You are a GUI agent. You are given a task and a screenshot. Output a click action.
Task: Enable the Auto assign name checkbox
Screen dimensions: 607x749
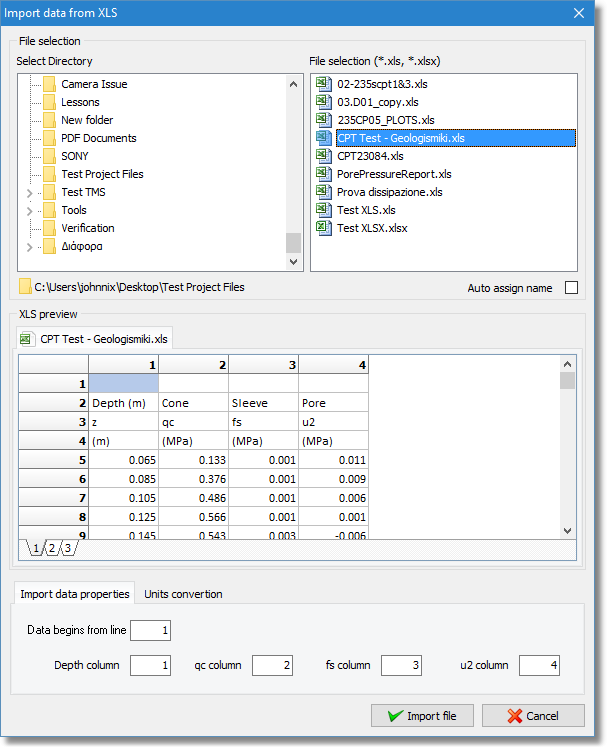[571, 288]
